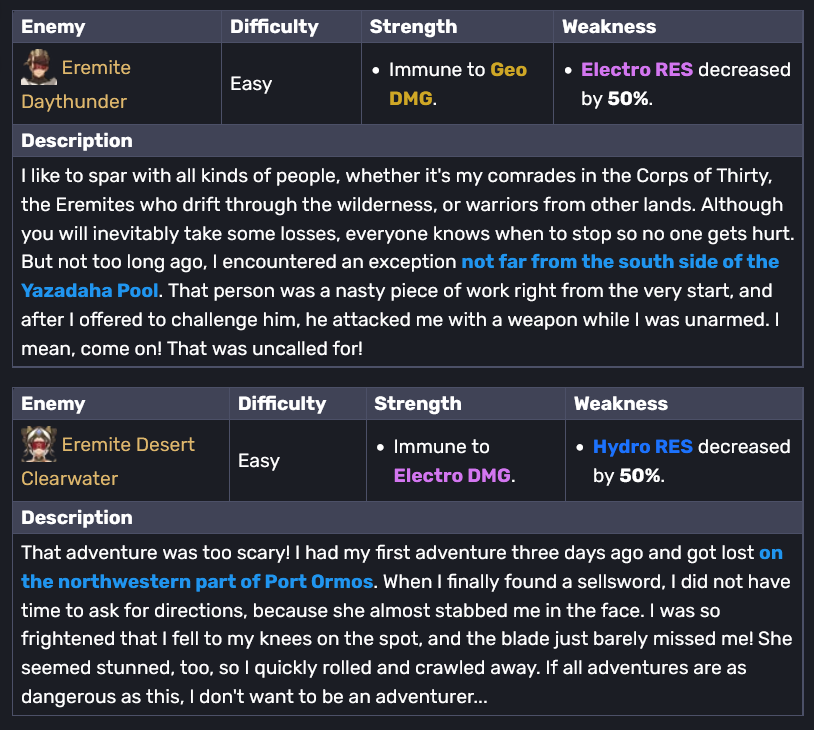The width and height of the screenshot is (814, 730).
Task: Select the Strength header above Electro DMG
Action: tap(418, 404)
